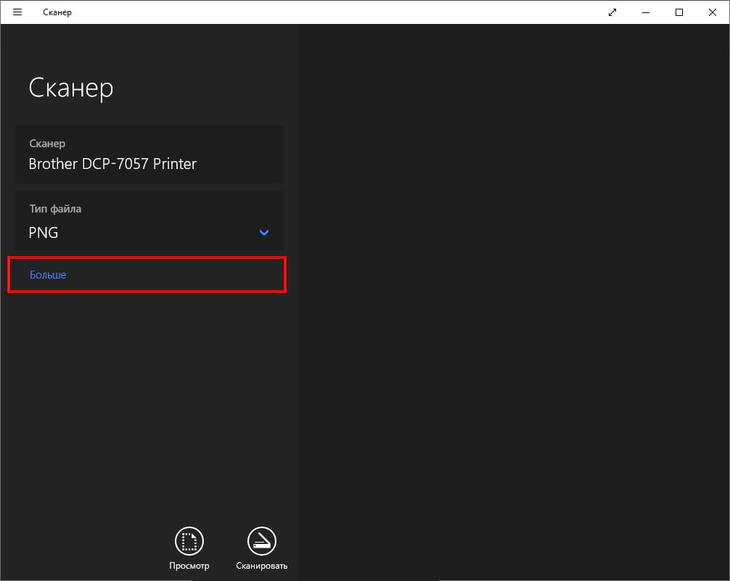Click the Просмотр text label
This screenshot has height=581, width=730.
click(189, 566)
